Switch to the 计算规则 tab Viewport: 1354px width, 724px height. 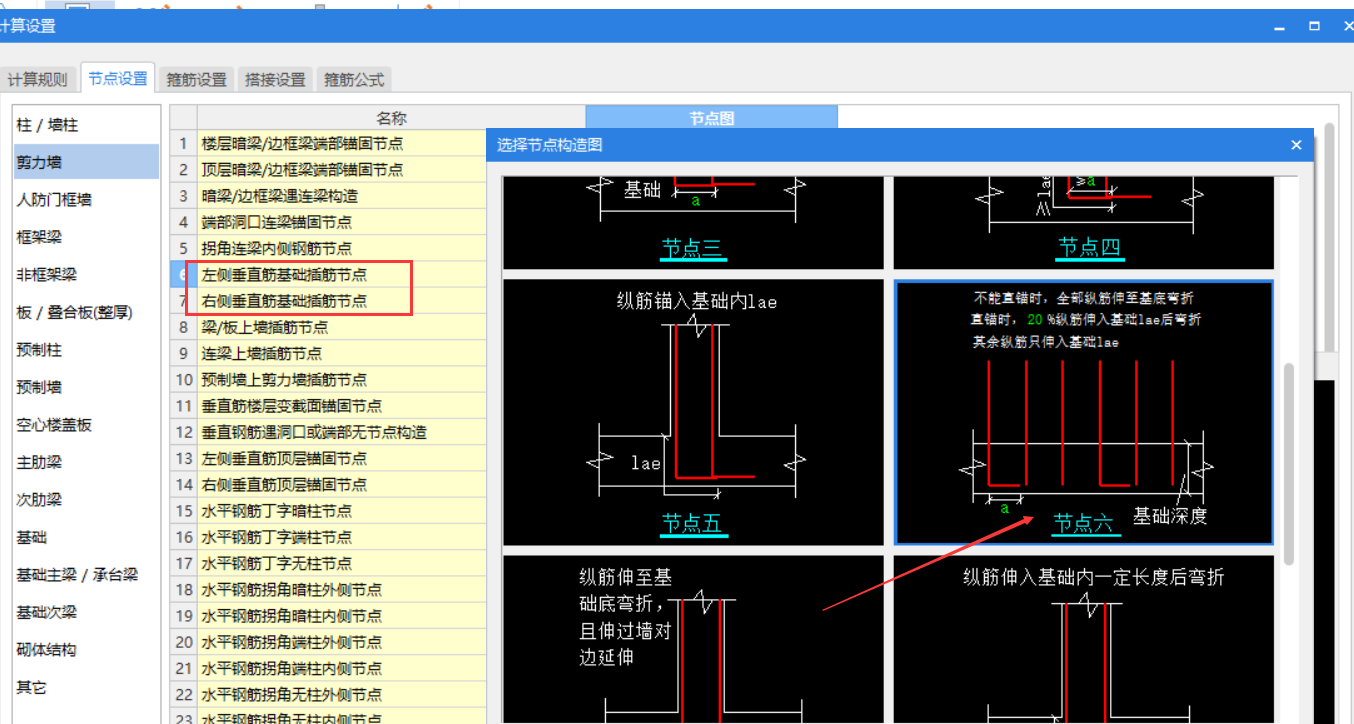pyautogui.click(x=38, y=79)
